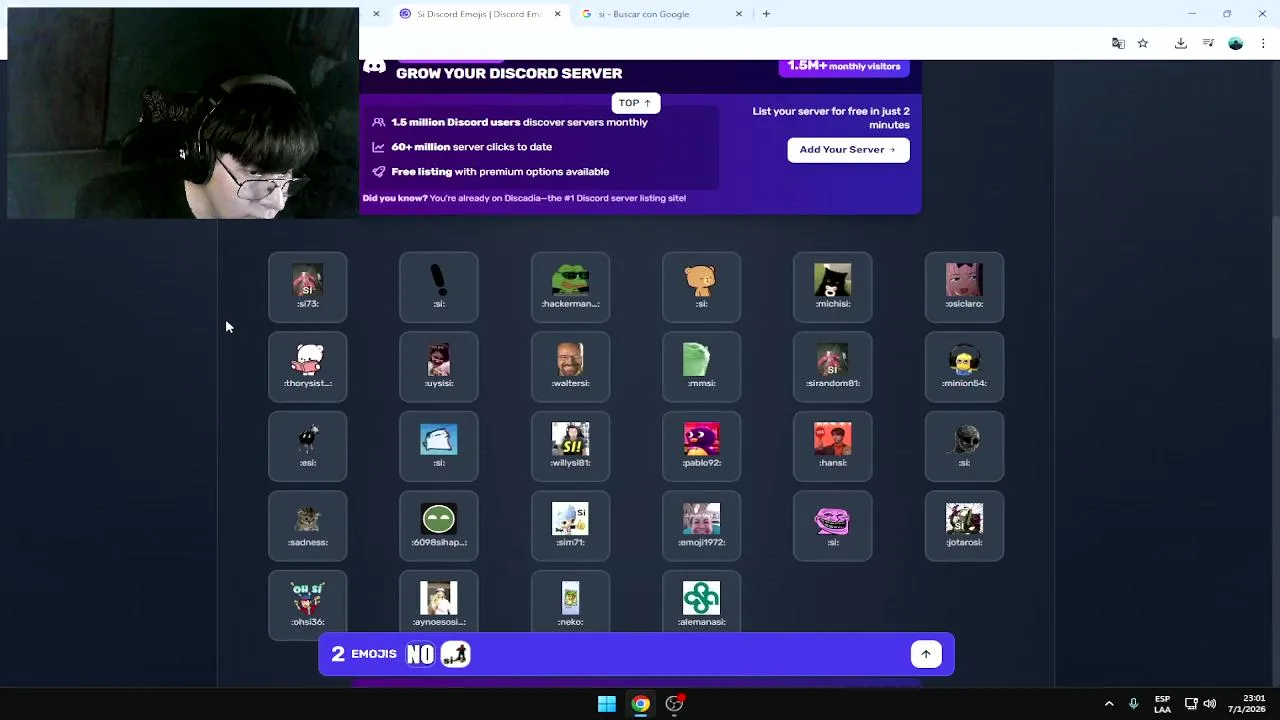Click the Discord logo in the banner

375,67
